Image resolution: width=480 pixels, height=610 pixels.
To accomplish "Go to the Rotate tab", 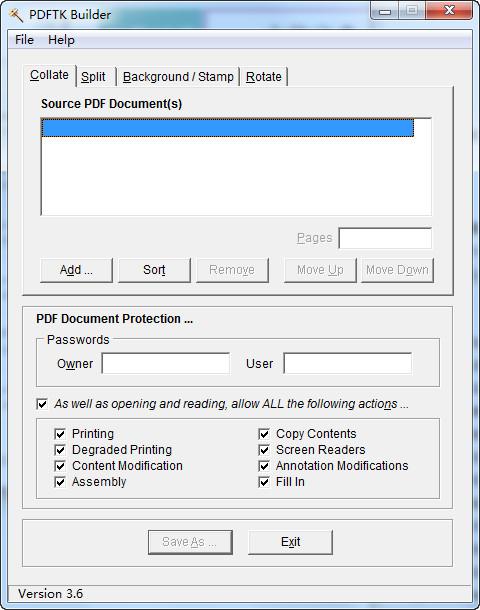I will coord(263,77).
